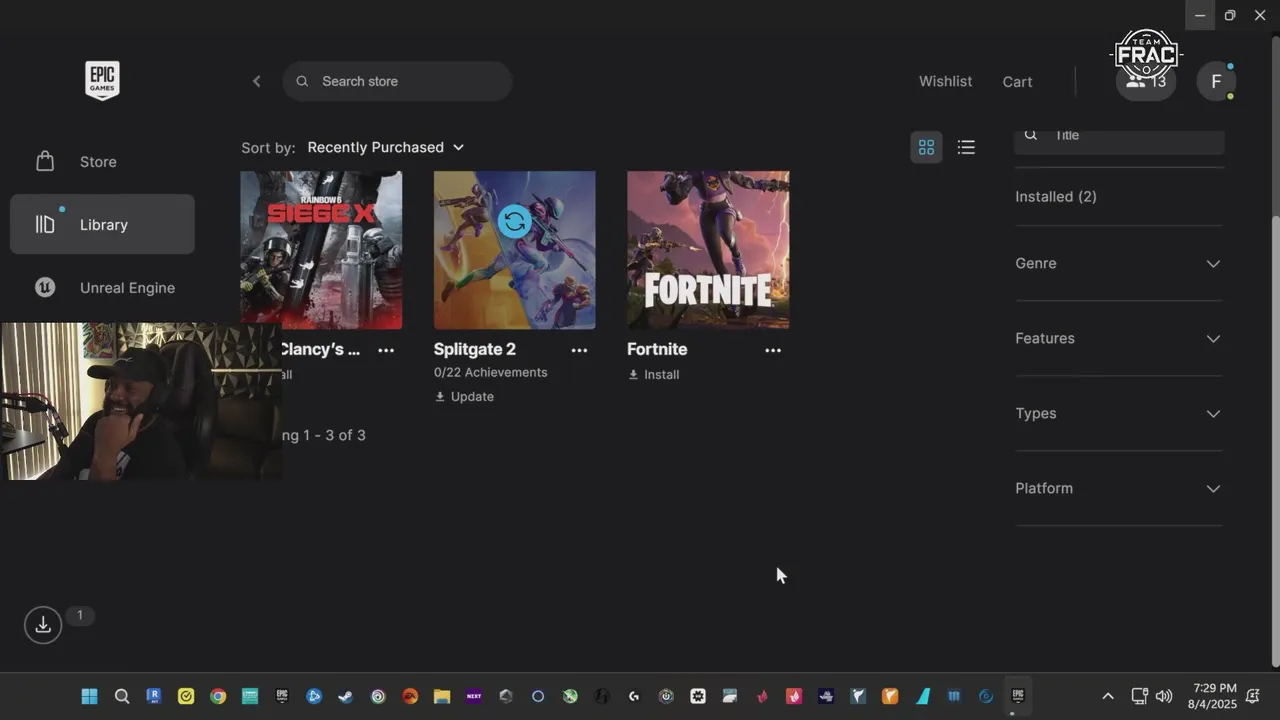
Task: Switch to grid view
Action: click(x=926, y=147)
